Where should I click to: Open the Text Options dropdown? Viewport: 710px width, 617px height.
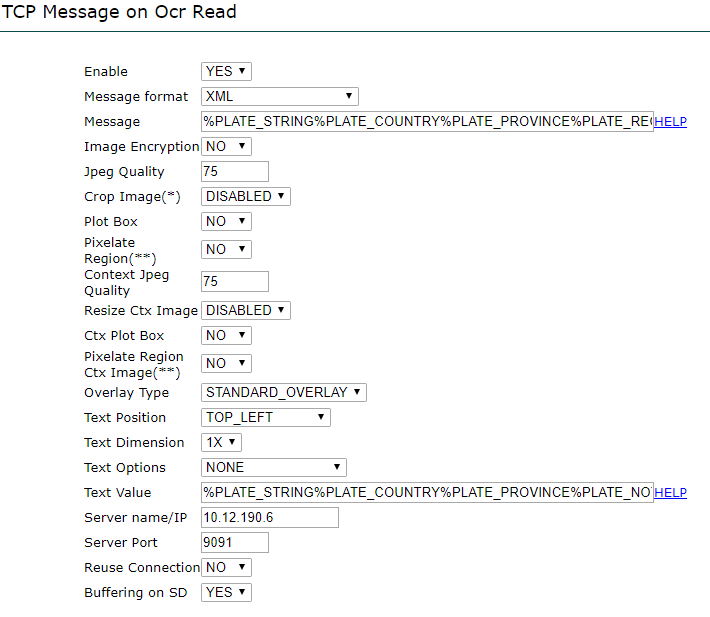[x=274, y=467]
